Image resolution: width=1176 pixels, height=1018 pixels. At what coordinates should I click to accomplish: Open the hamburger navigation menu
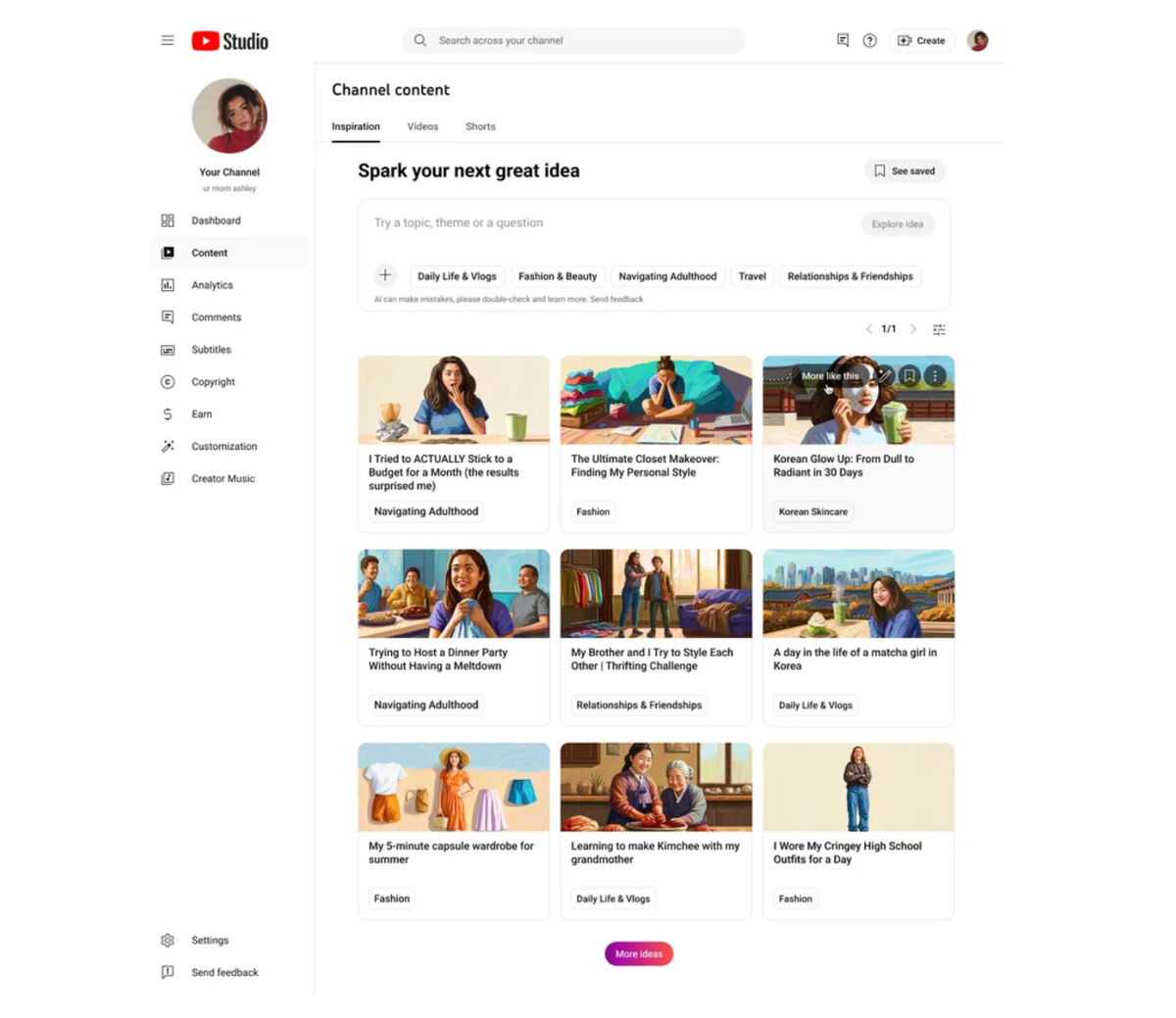168,40
